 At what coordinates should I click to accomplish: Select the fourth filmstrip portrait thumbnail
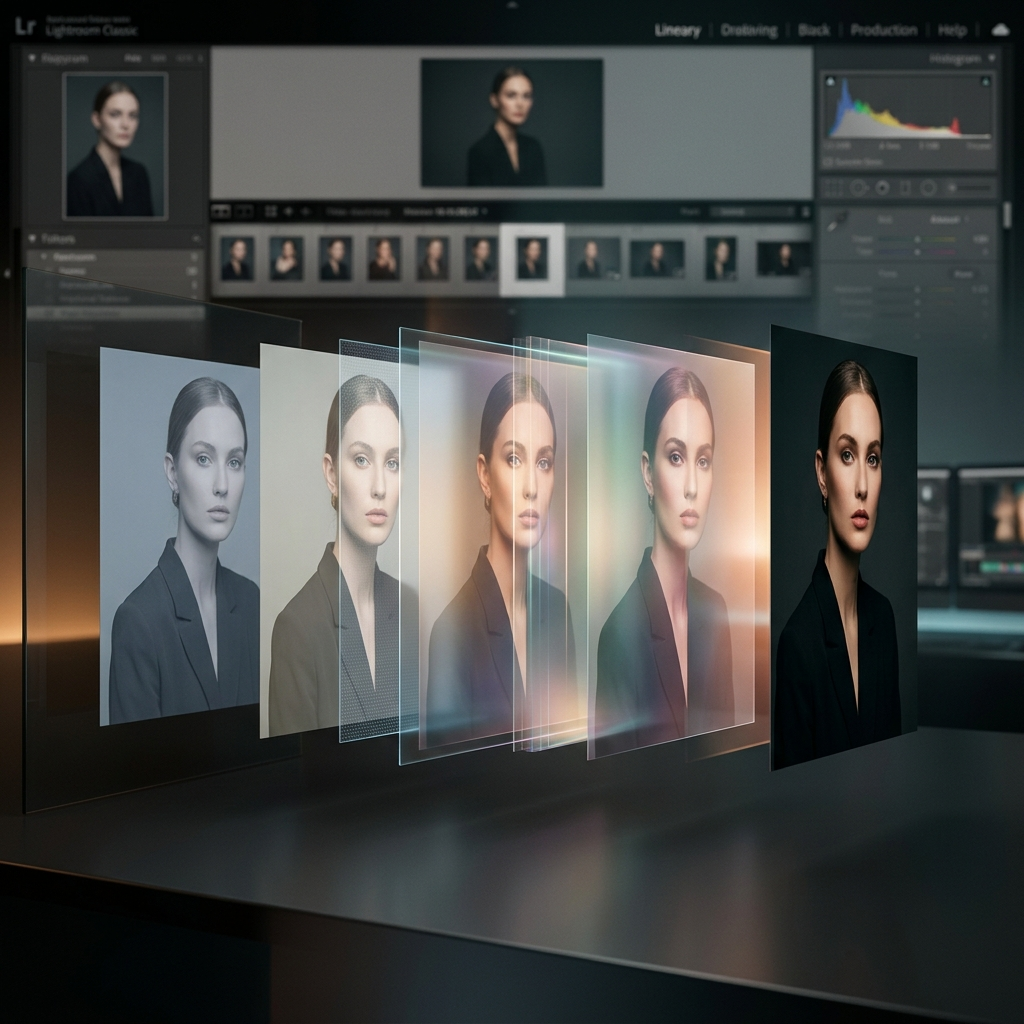tap(383, 259)
